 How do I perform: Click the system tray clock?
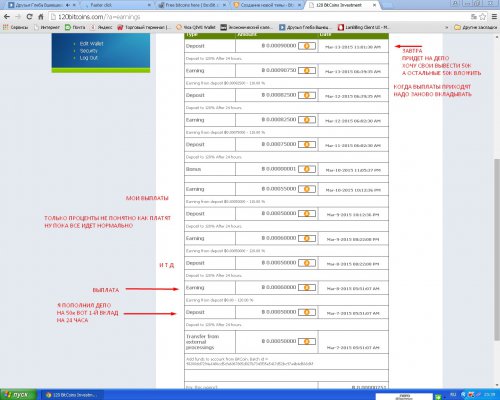coord(491,395)
